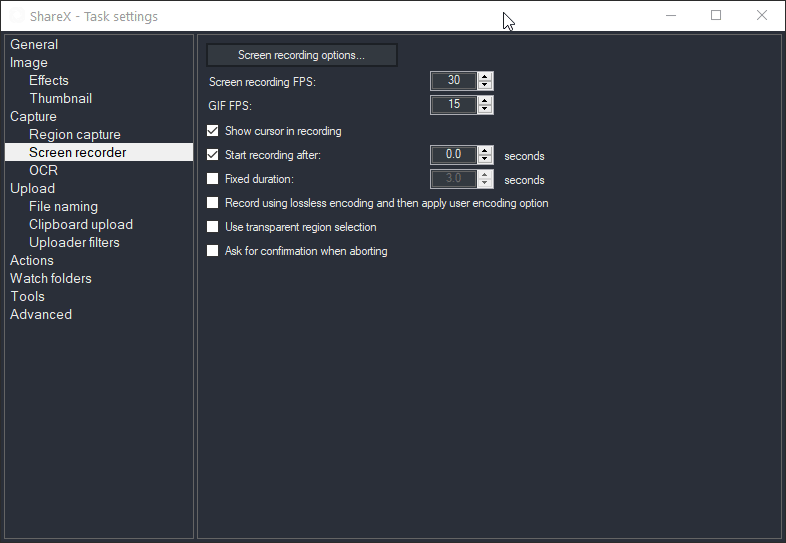
Task: Open Effects settings page
Action: point(49,81)
